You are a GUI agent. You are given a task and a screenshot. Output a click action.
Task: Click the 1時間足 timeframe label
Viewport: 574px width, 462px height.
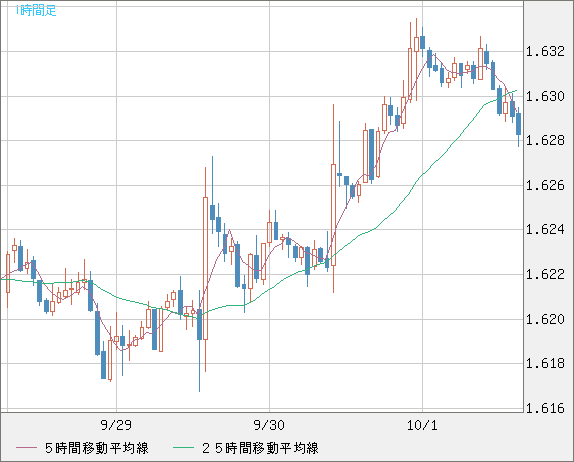[36, 11]
